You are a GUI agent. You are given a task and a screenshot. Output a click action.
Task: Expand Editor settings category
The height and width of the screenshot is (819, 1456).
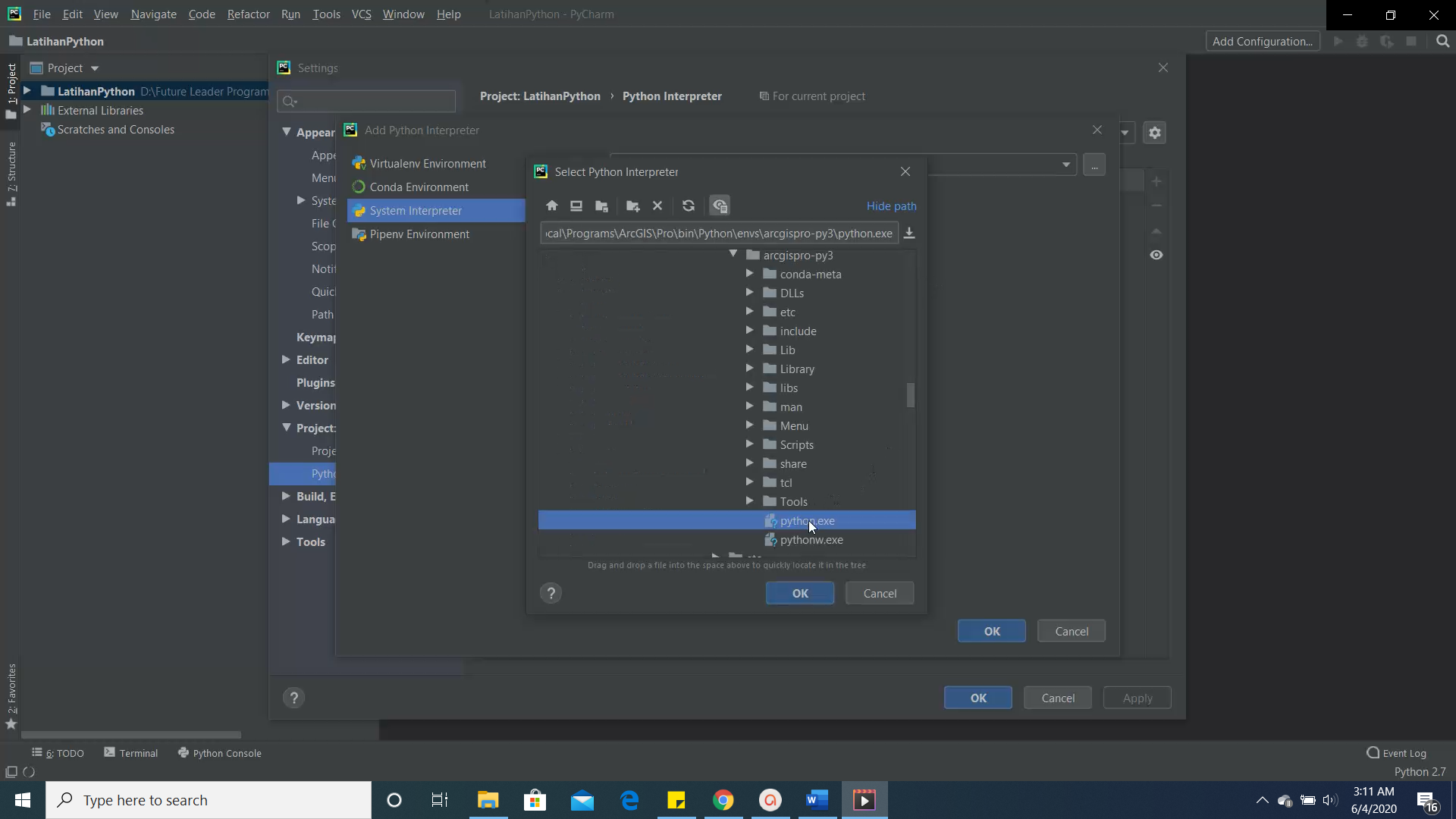click(286, 359)
